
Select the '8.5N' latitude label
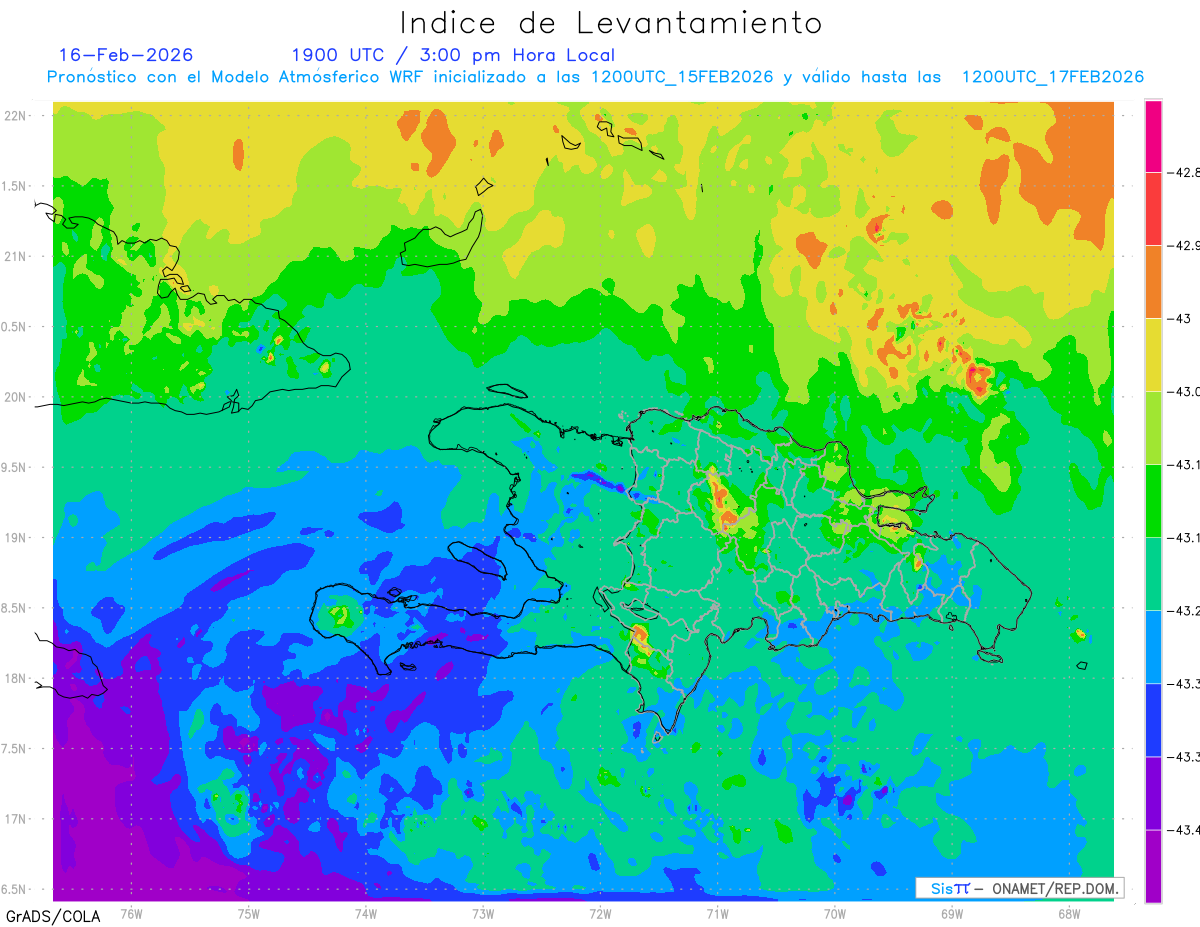(15, 608)
